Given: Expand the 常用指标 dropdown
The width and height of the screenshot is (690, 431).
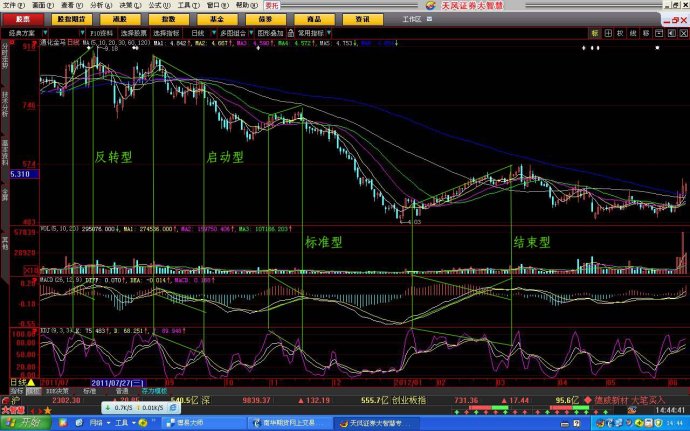Looking at the screenshot, I should tap(329, 33).
